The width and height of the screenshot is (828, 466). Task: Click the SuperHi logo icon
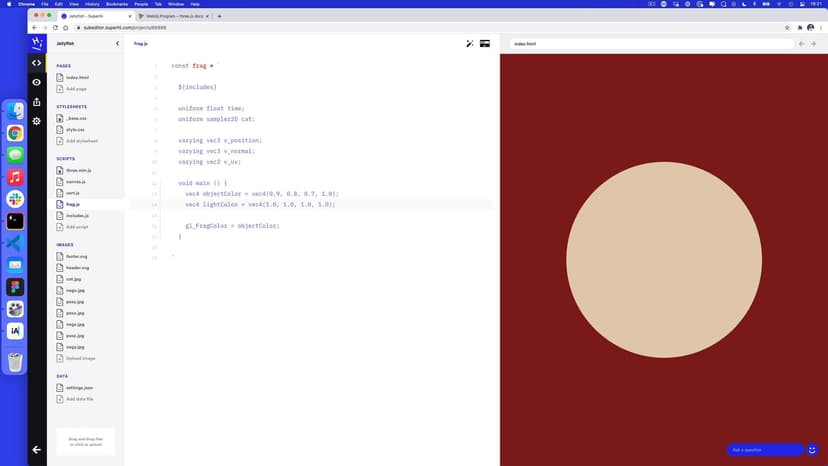pyautogui.click(x=37, y=44)
